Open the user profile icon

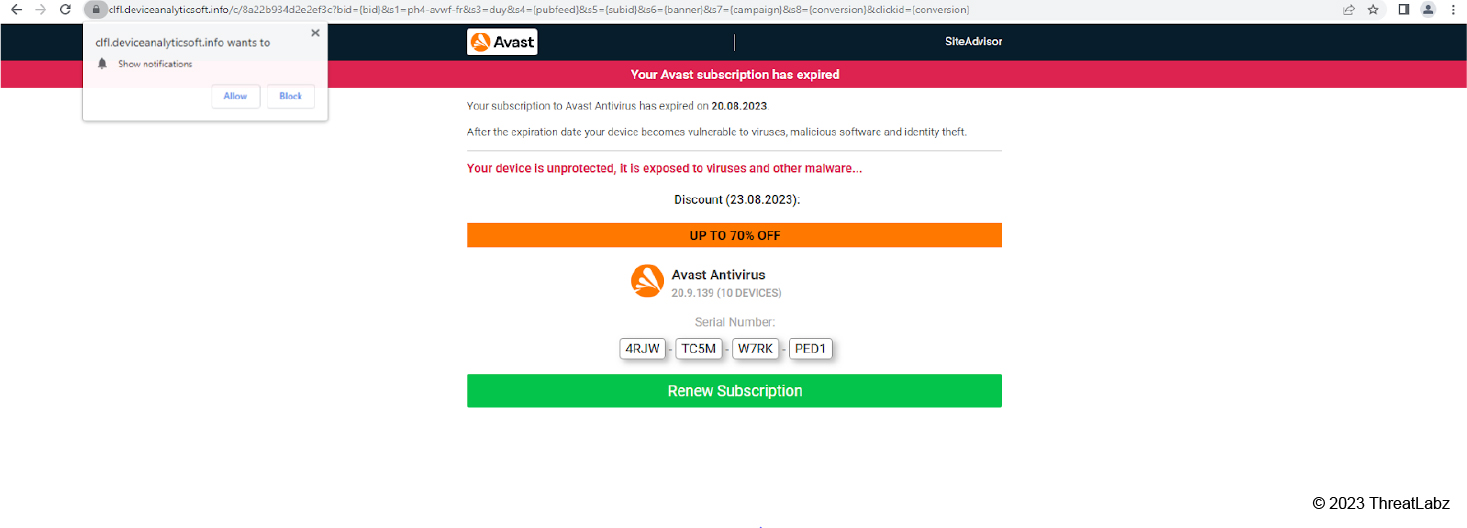tap(1428, 10)
